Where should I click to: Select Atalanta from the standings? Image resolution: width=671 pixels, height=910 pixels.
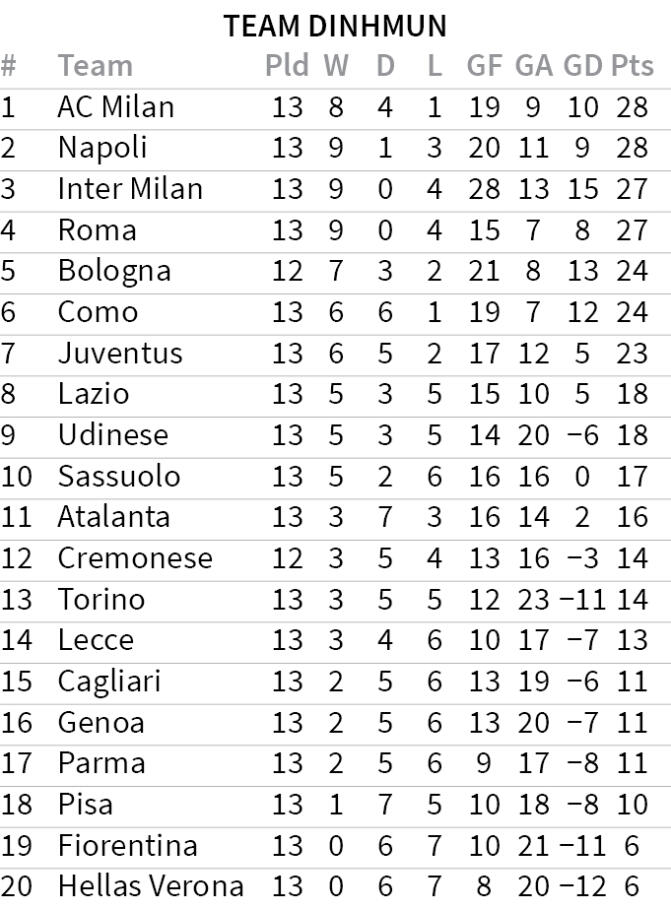point(114,517)
